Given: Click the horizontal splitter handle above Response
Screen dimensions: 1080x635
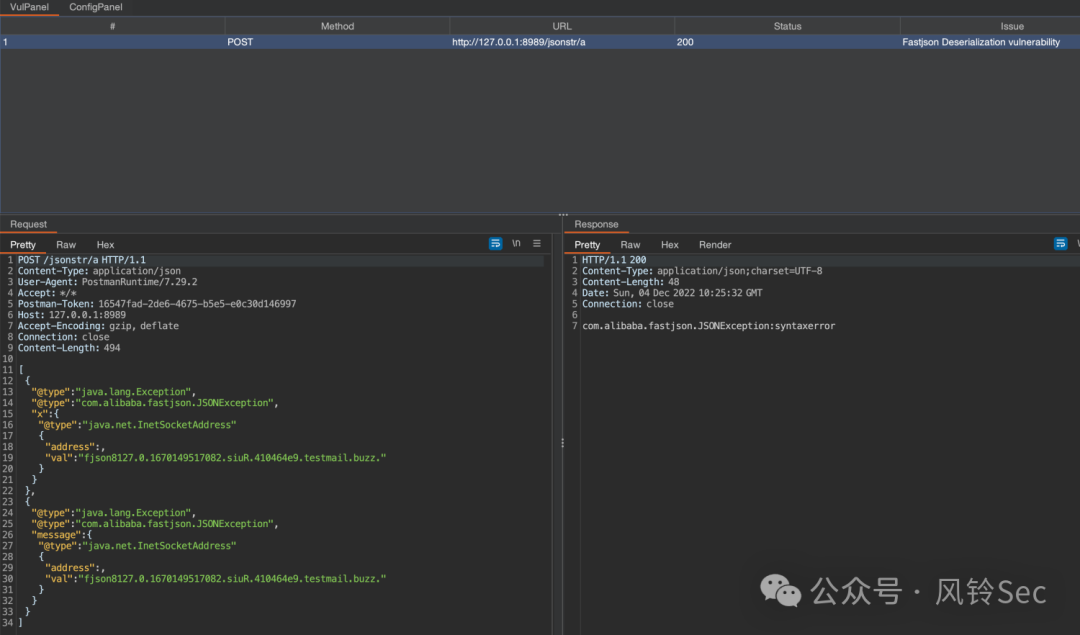Looking at the screenshot, I should pos(563,215).
